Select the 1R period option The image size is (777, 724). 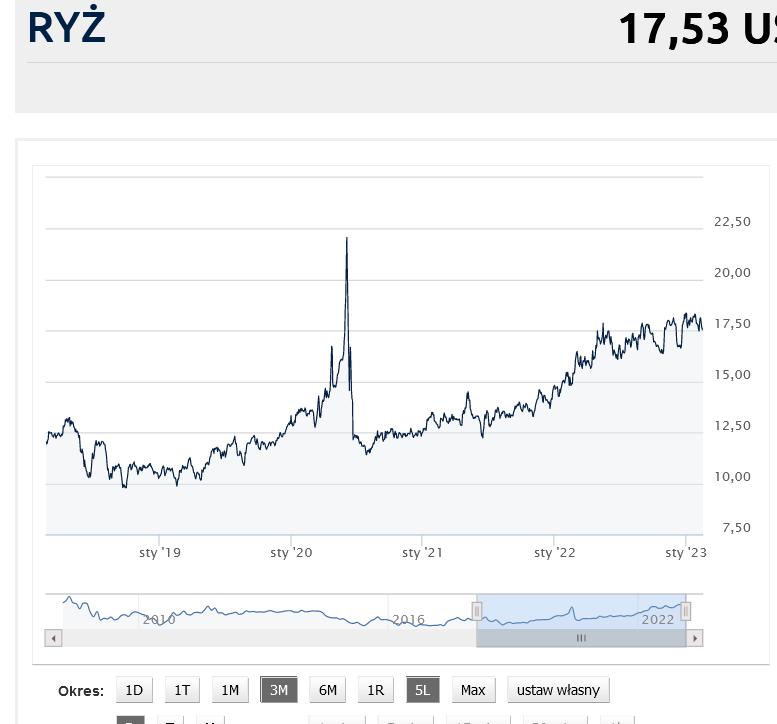(375, 690)
